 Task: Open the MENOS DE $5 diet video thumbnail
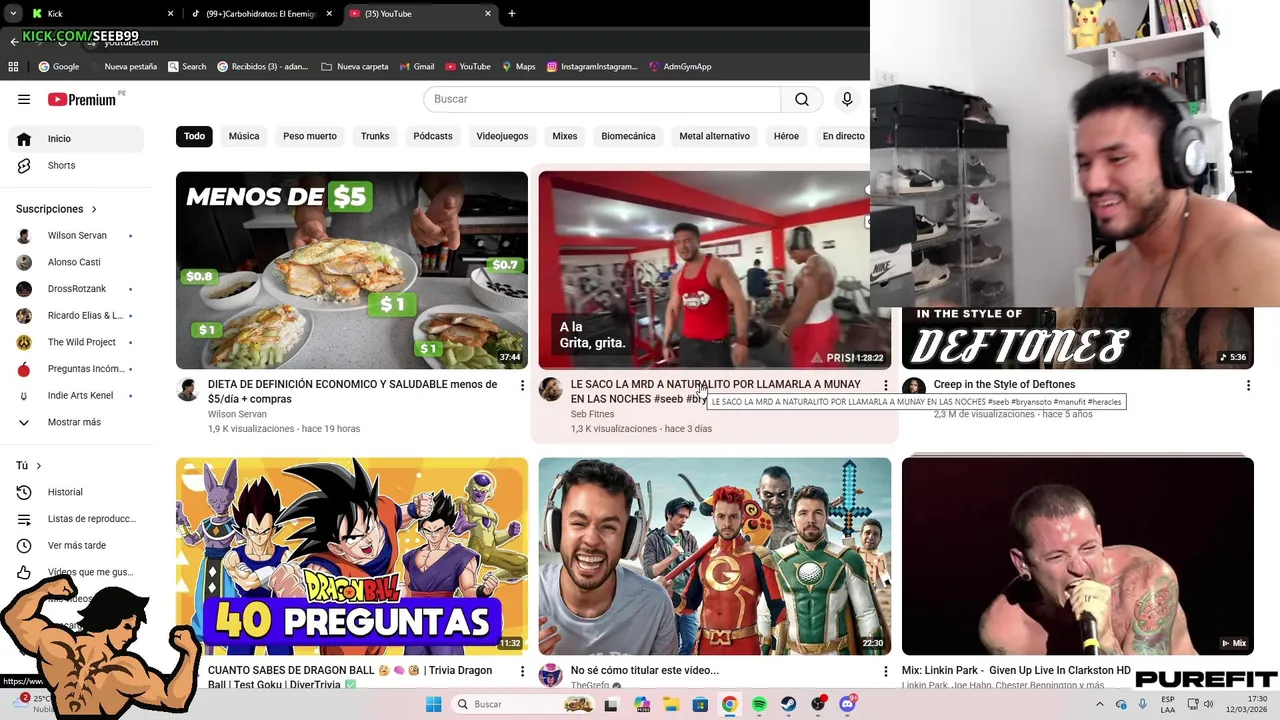pyautogui.click(x=352, y=270)
